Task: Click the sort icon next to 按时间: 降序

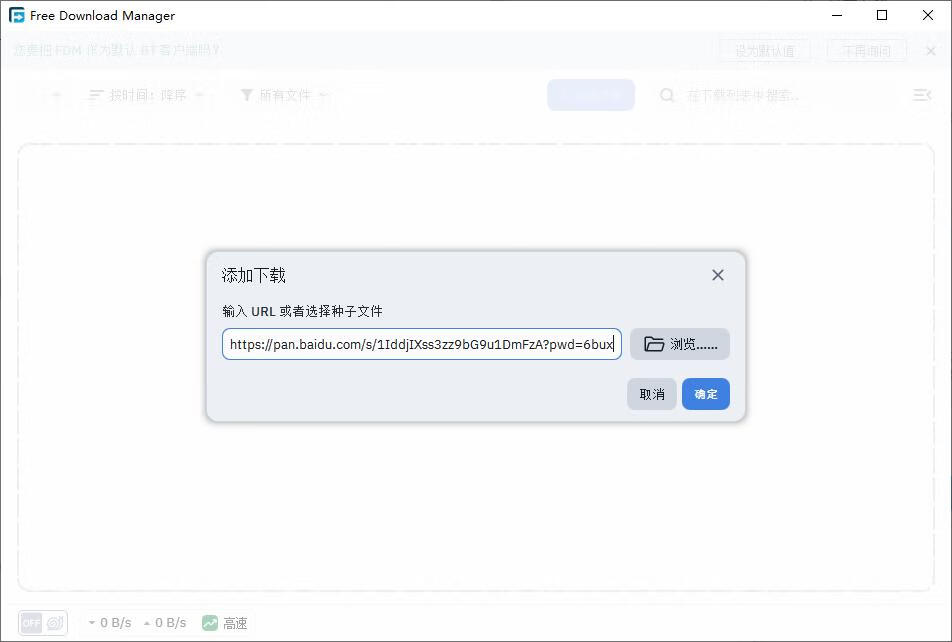Action: point(96,94)
